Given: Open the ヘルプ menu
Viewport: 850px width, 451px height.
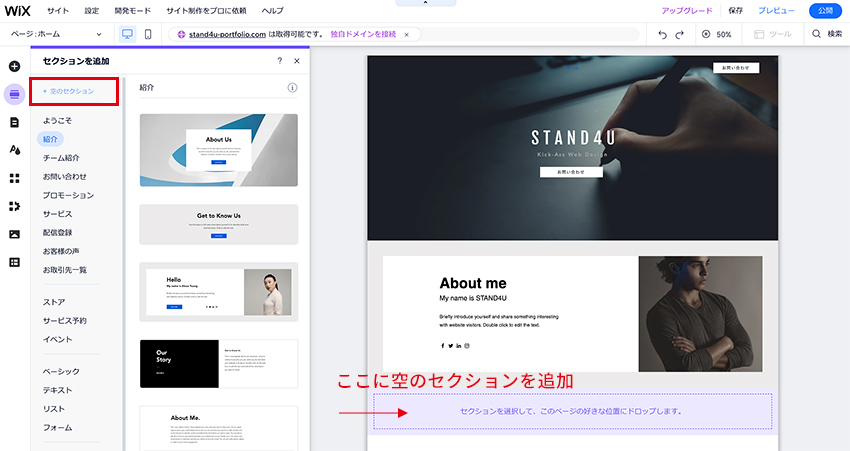Looking at the screenshot, I should [272, 10].
